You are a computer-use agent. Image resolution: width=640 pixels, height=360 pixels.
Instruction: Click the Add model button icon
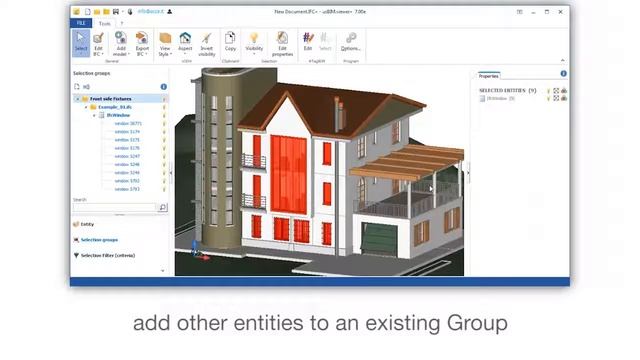(120, 38)
